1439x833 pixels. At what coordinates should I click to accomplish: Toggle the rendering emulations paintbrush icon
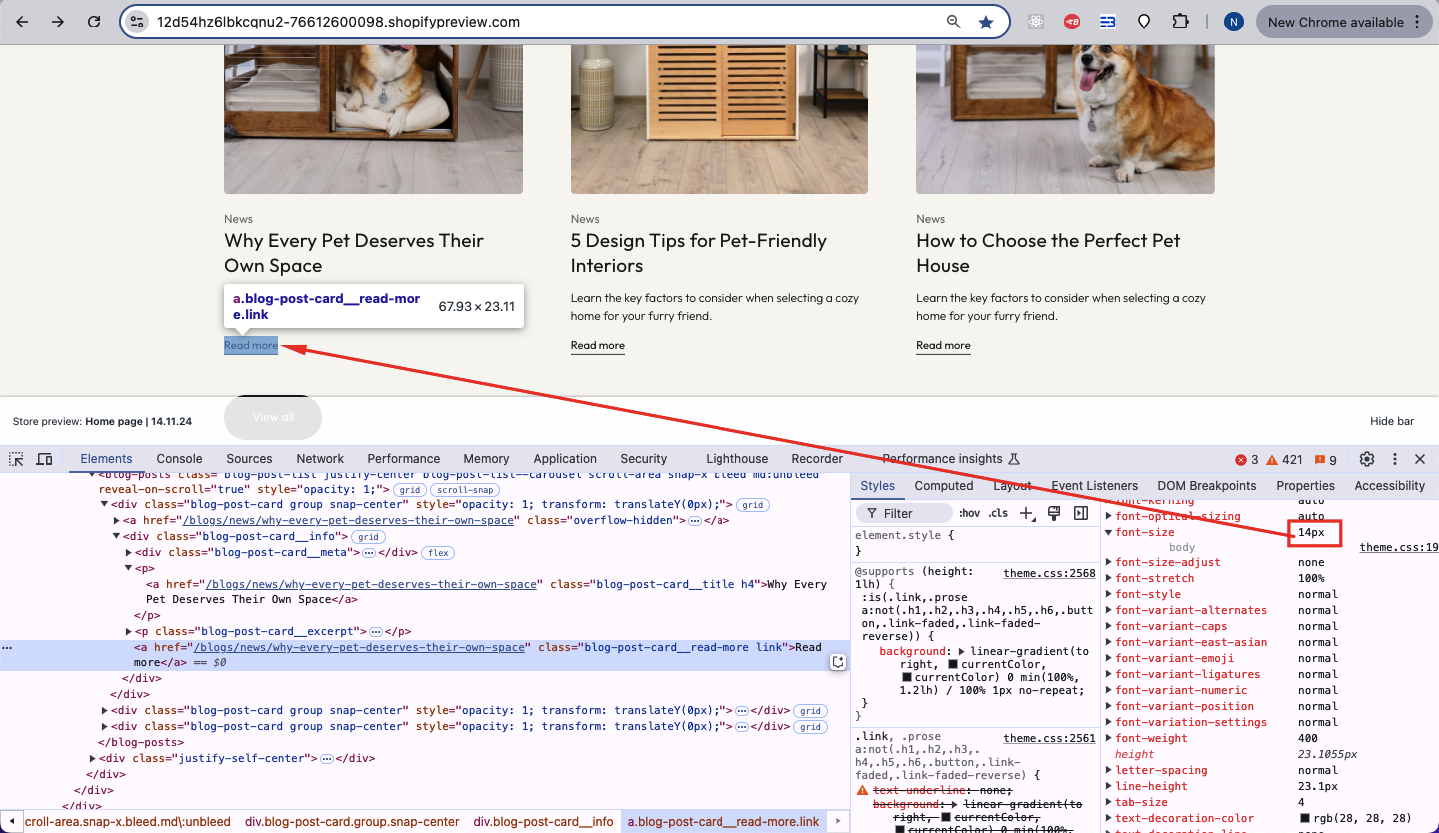coord(1053,513)
